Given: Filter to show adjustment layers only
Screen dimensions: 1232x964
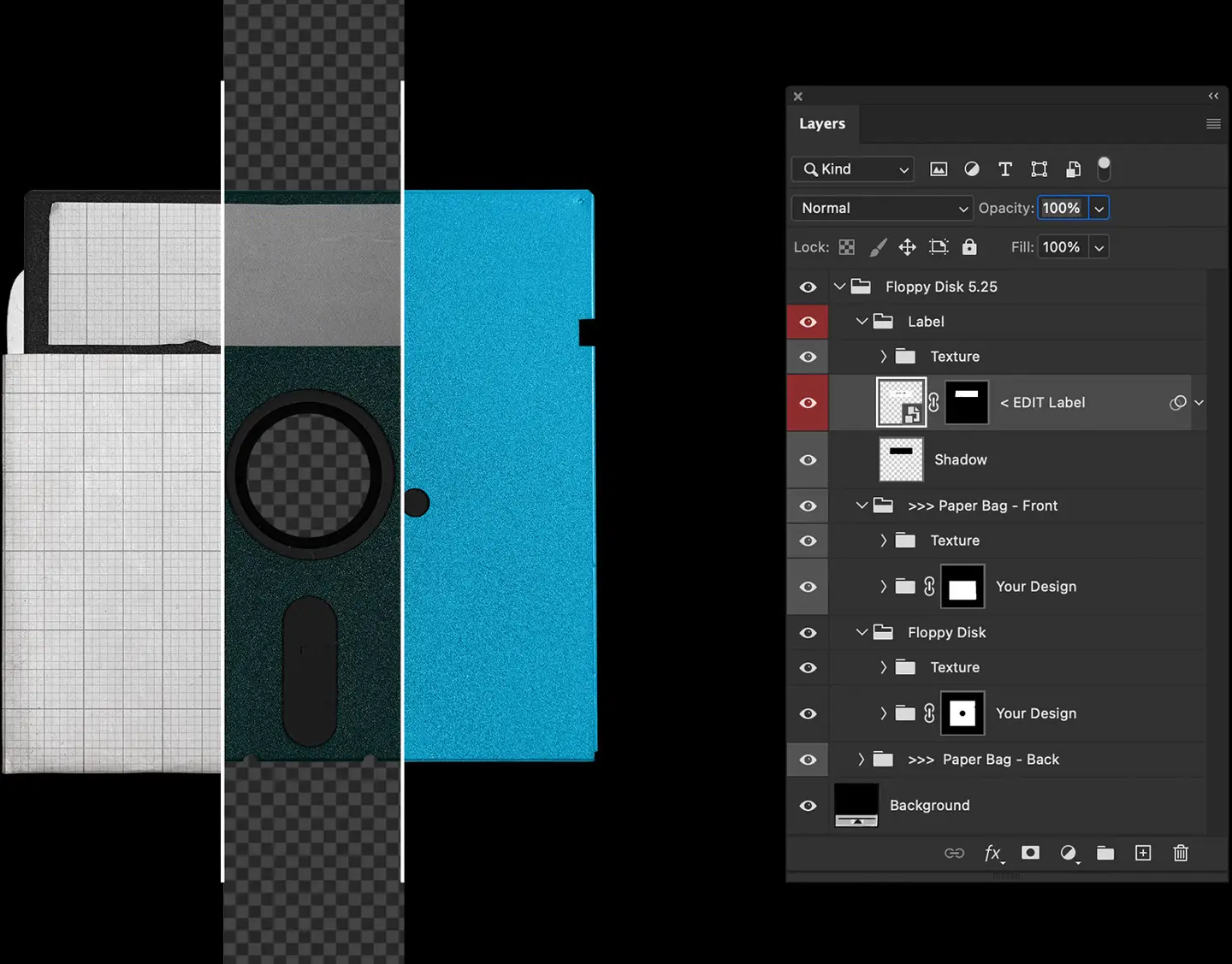Looking at the screenshot, I should click(x=971, y=169).
